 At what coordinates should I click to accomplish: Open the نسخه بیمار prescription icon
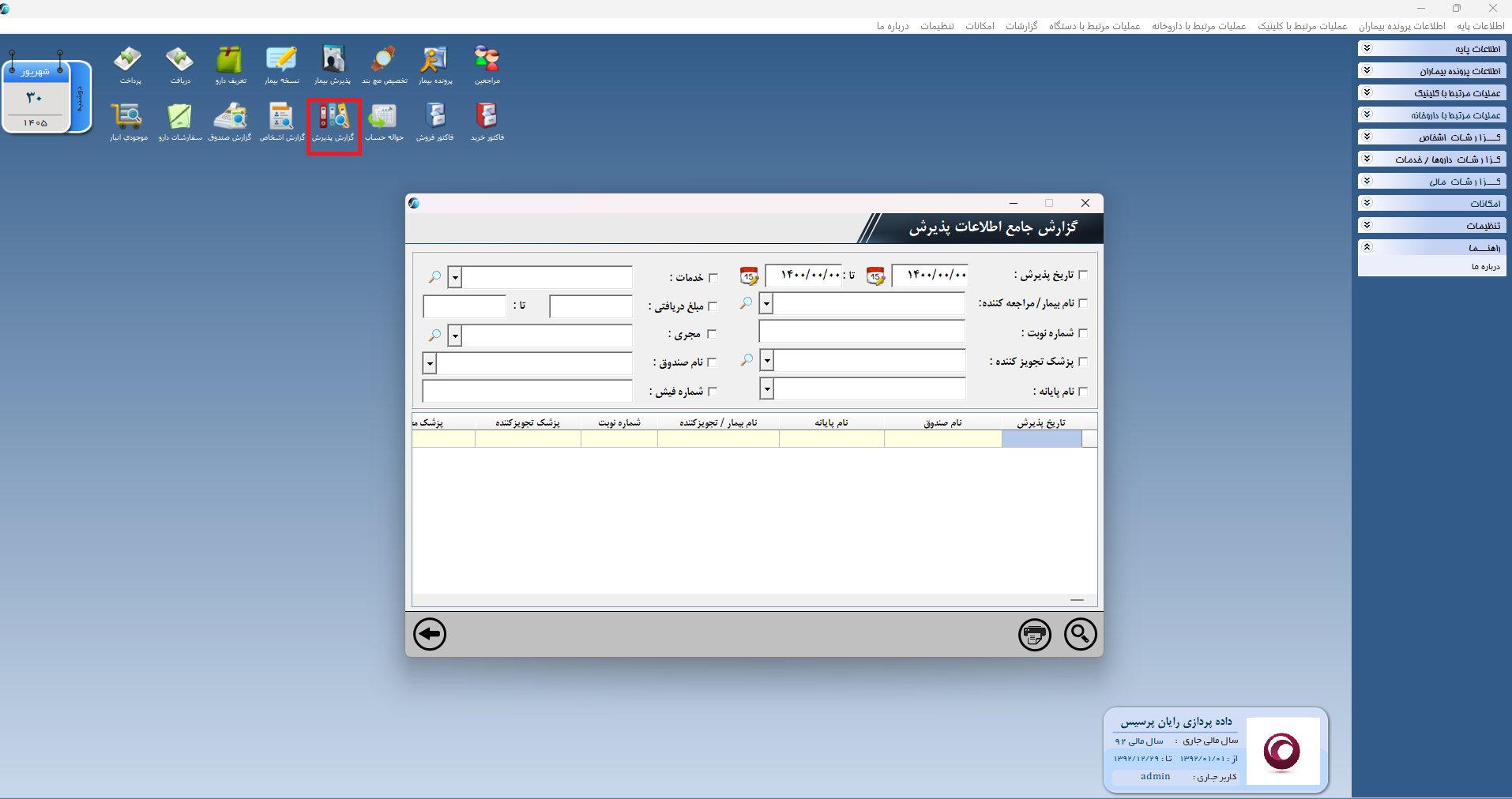pos(282,65)
